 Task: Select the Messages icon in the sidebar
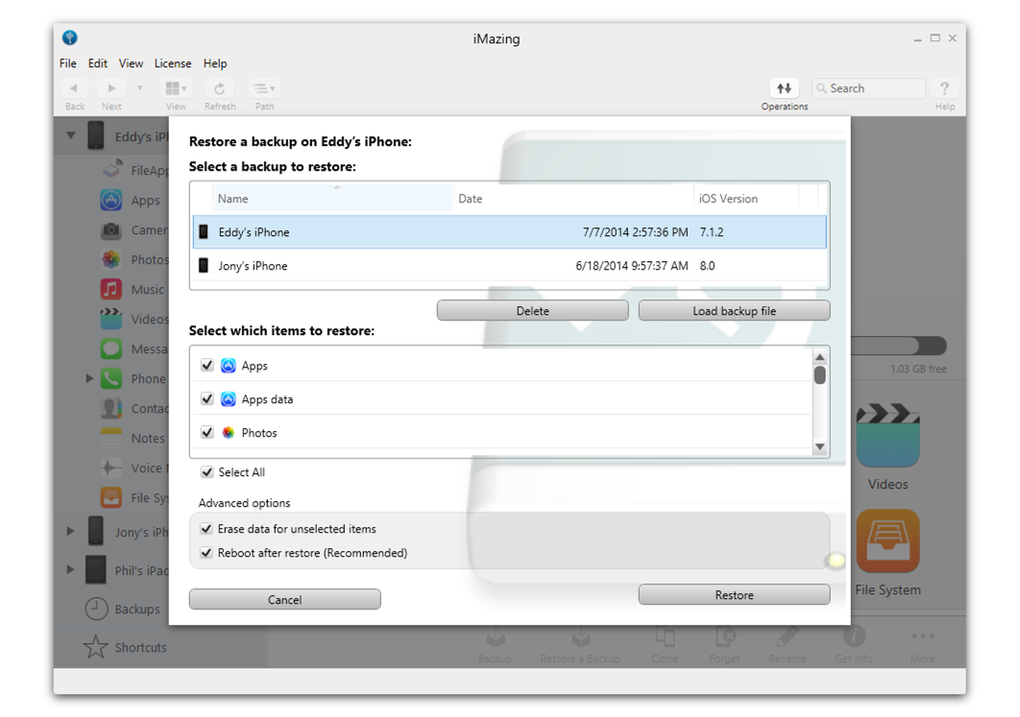111,349
